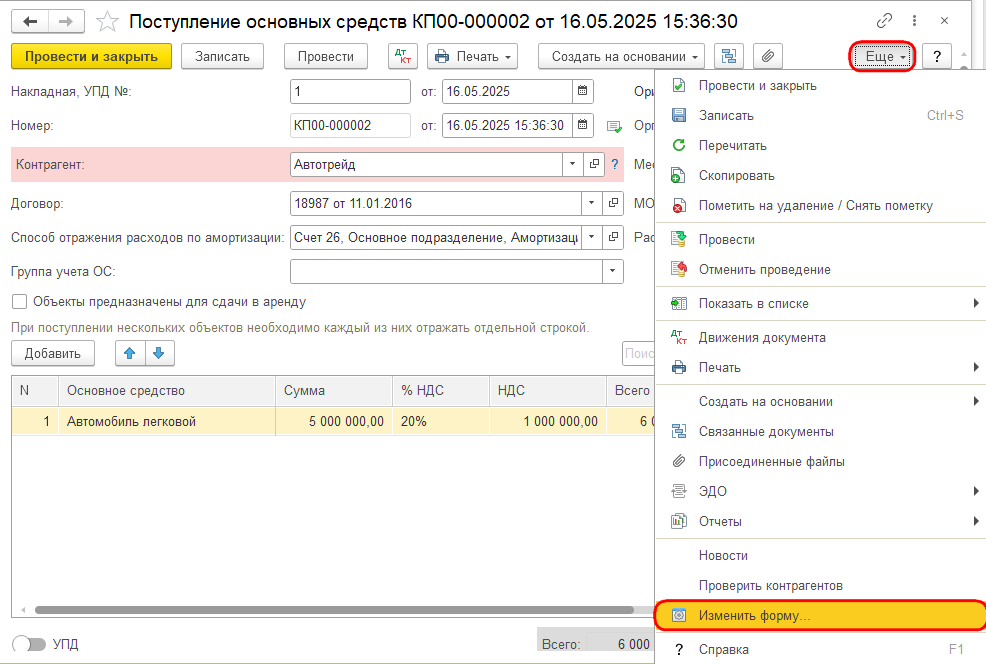Image resolution: width=986 pixels, height=664 pixels.
Task: Expand the Группа учета ОС dropdown
Action: click(x=612, y=271)
